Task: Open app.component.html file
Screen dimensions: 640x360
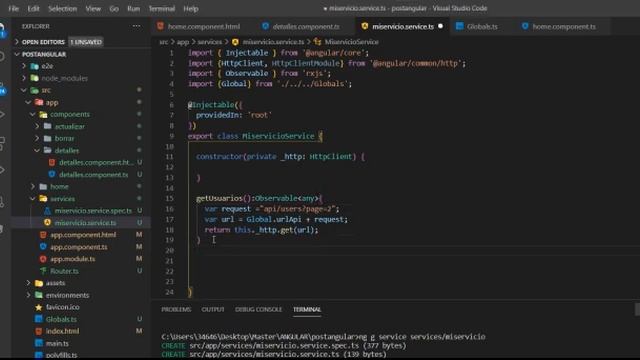Action: 83,235
